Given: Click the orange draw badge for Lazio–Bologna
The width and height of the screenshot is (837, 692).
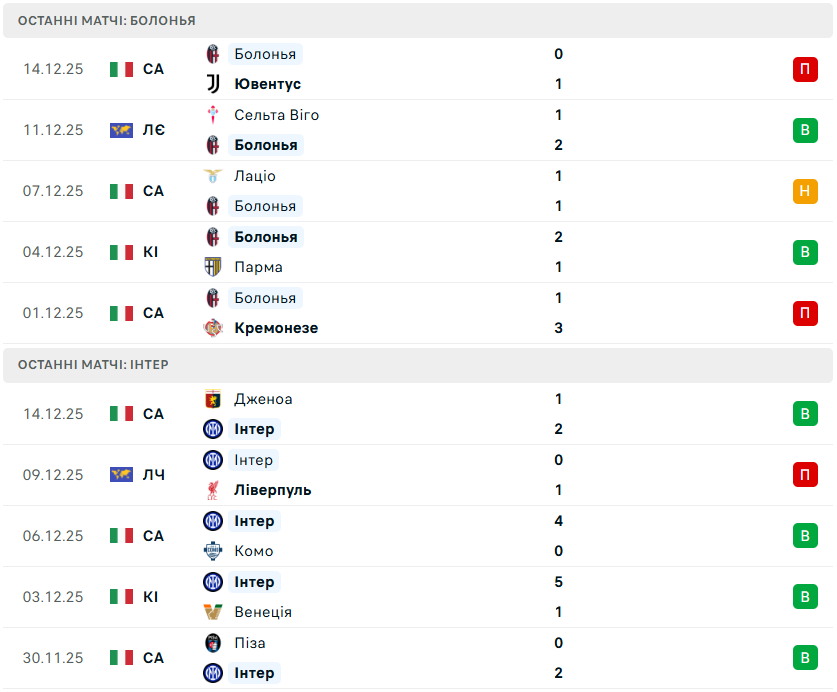Looking at the screenshot, I should pos(805,191).
